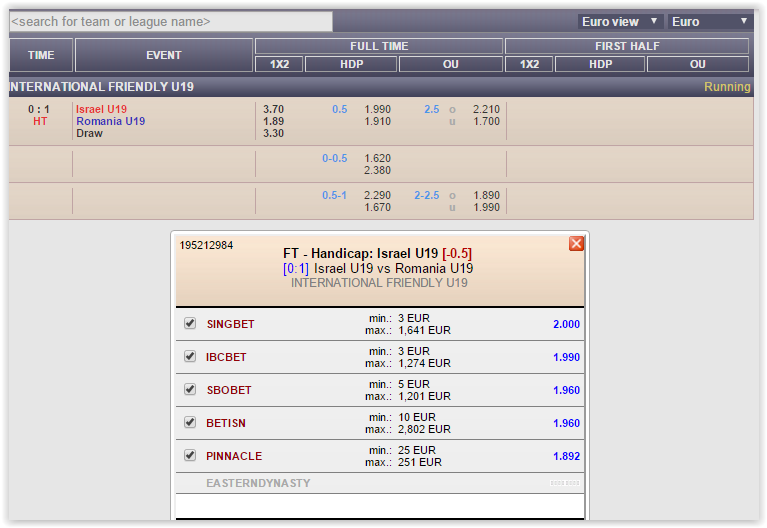Click the FIRST HALF group header
The width and height of the screenshot is (767, 528).
[627, 46]
